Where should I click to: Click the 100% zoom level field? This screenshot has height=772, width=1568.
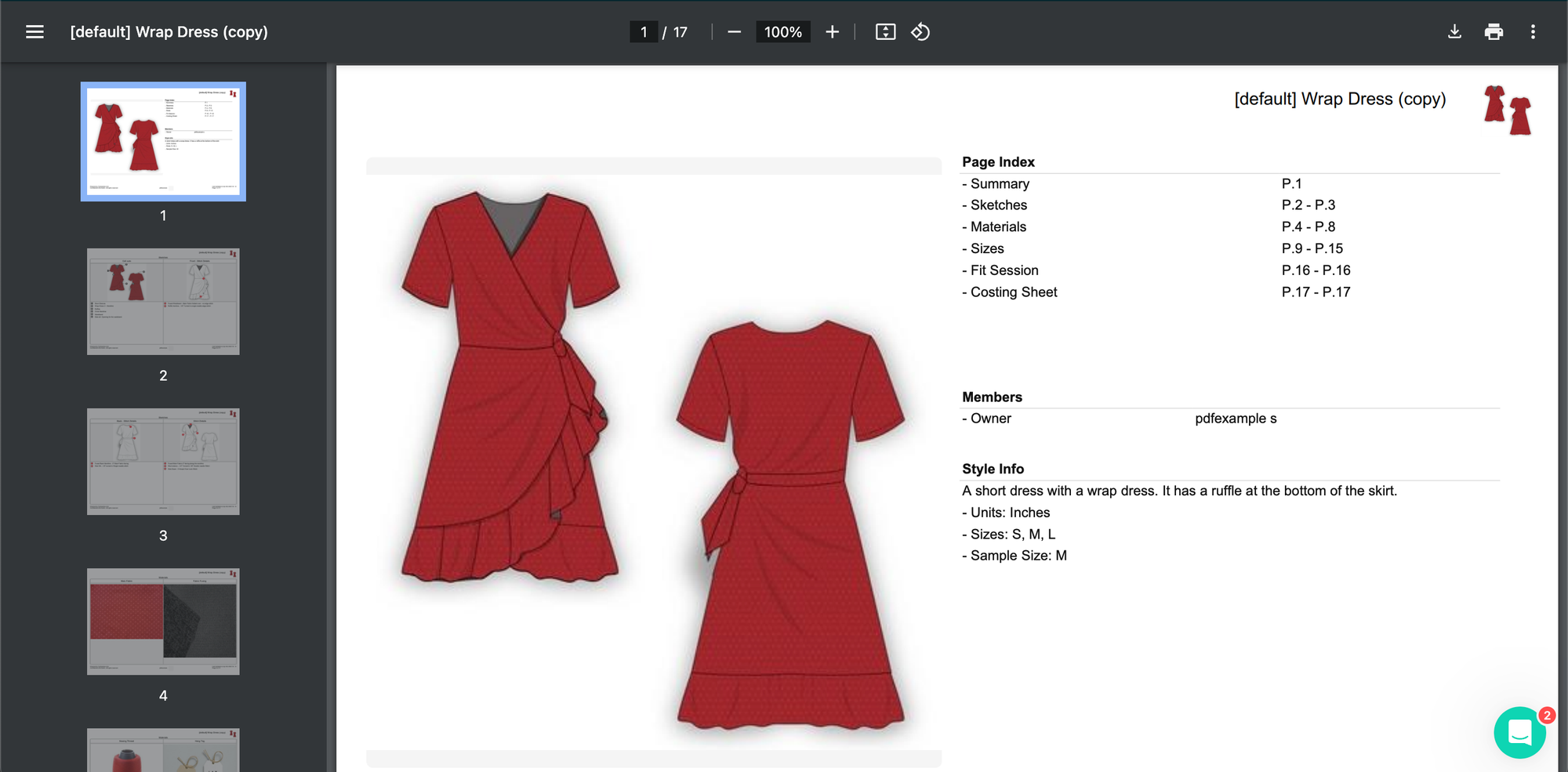(782, 32)
